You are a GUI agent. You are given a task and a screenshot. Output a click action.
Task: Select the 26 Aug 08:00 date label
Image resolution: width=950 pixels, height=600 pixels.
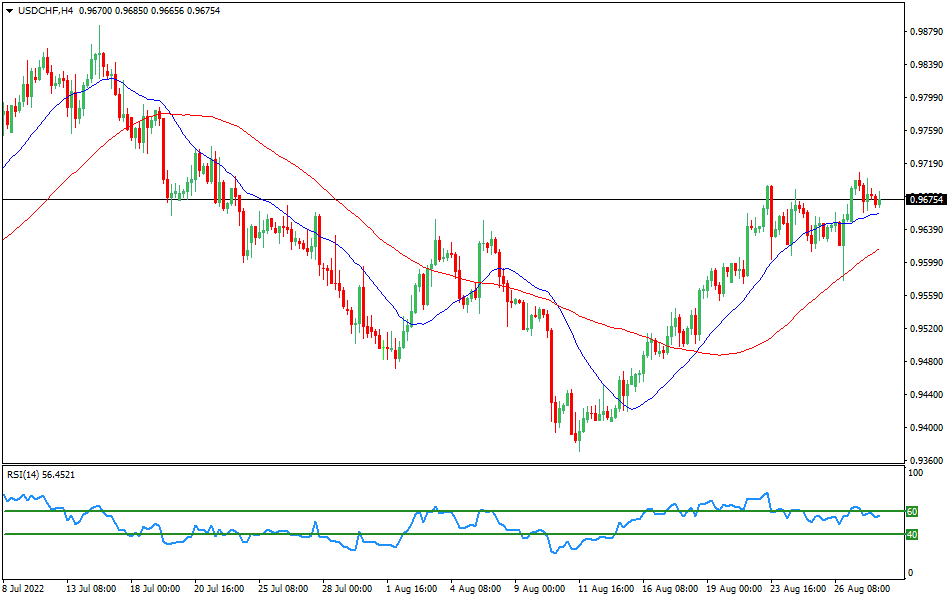861,590
